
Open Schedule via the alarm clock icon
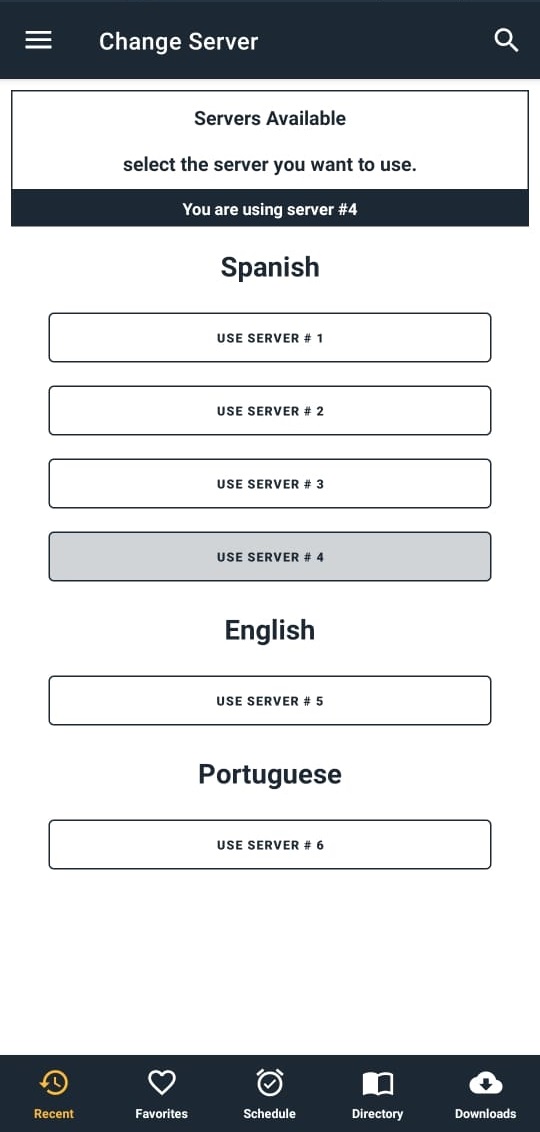pyautogui.click(x=269, y=1082)
